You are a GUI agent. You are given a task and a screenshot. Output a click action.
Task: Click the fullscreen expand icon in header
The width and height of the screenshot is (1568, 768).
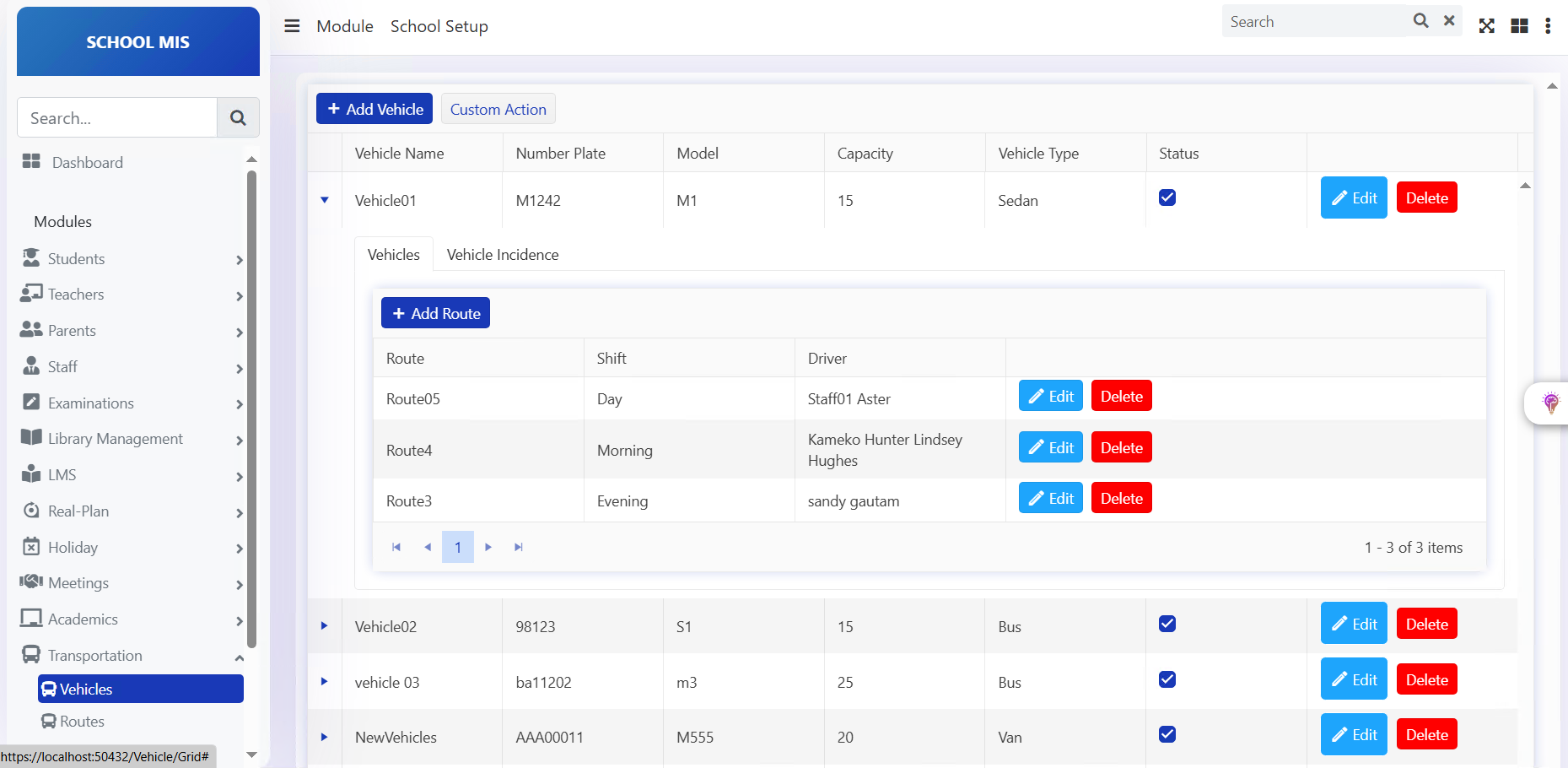click(x=1486, y=26)
